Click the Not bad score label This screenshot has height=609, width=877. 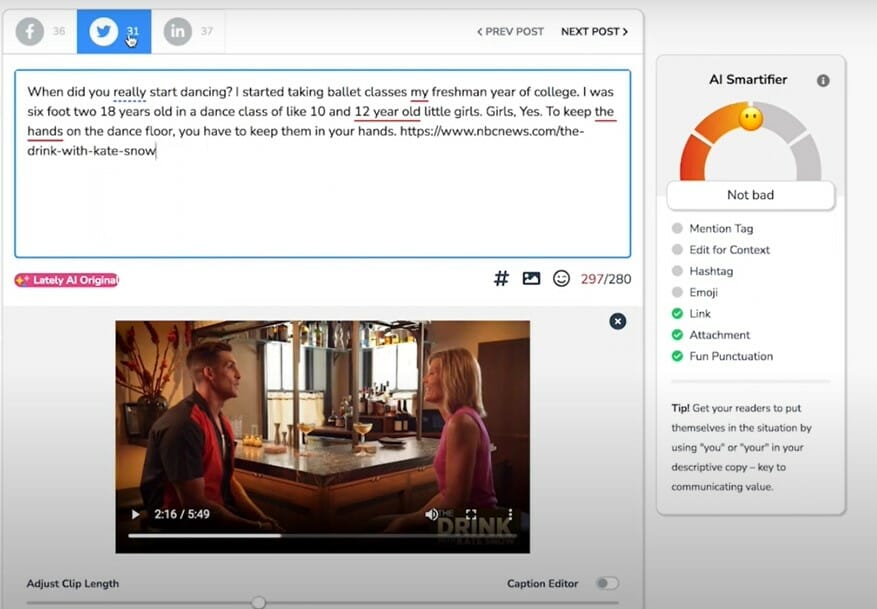(751, 195)
